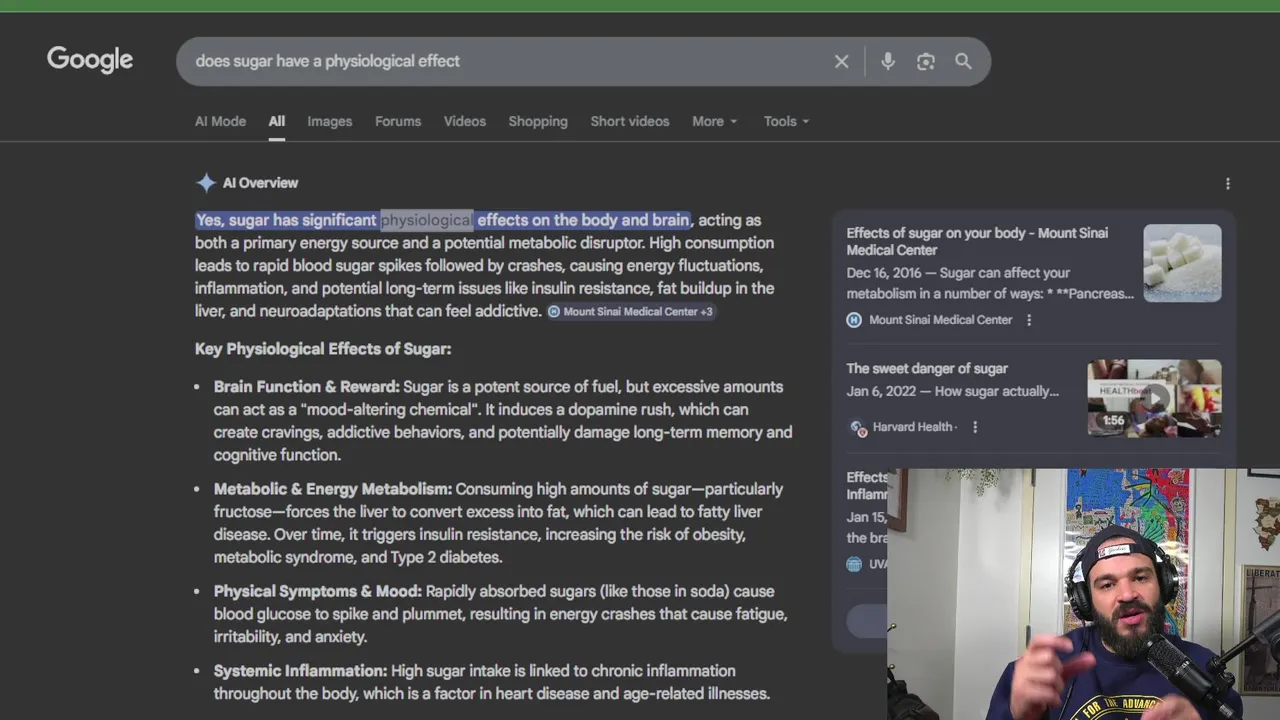
Task: Click Metabolic & Energy Metabolism heading
Action: click(x=333, y=489)
